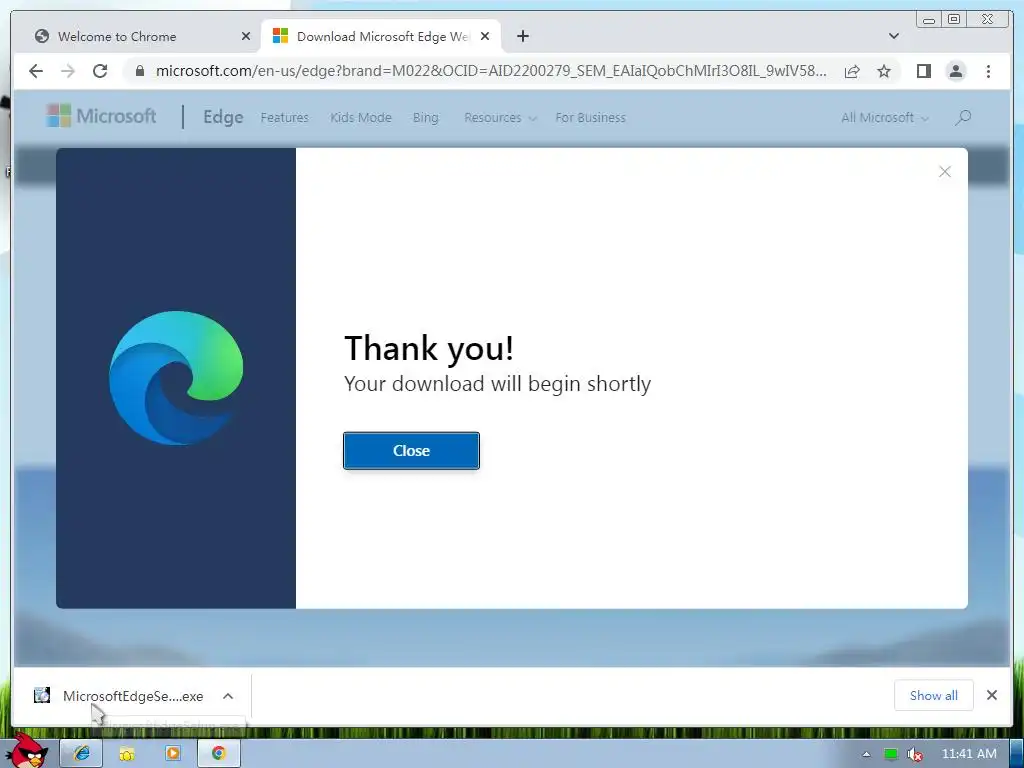Open the Chrome profile avatar
This screenshot has width=1024, height=768.
pyautogui.click(x=955, y=71)
